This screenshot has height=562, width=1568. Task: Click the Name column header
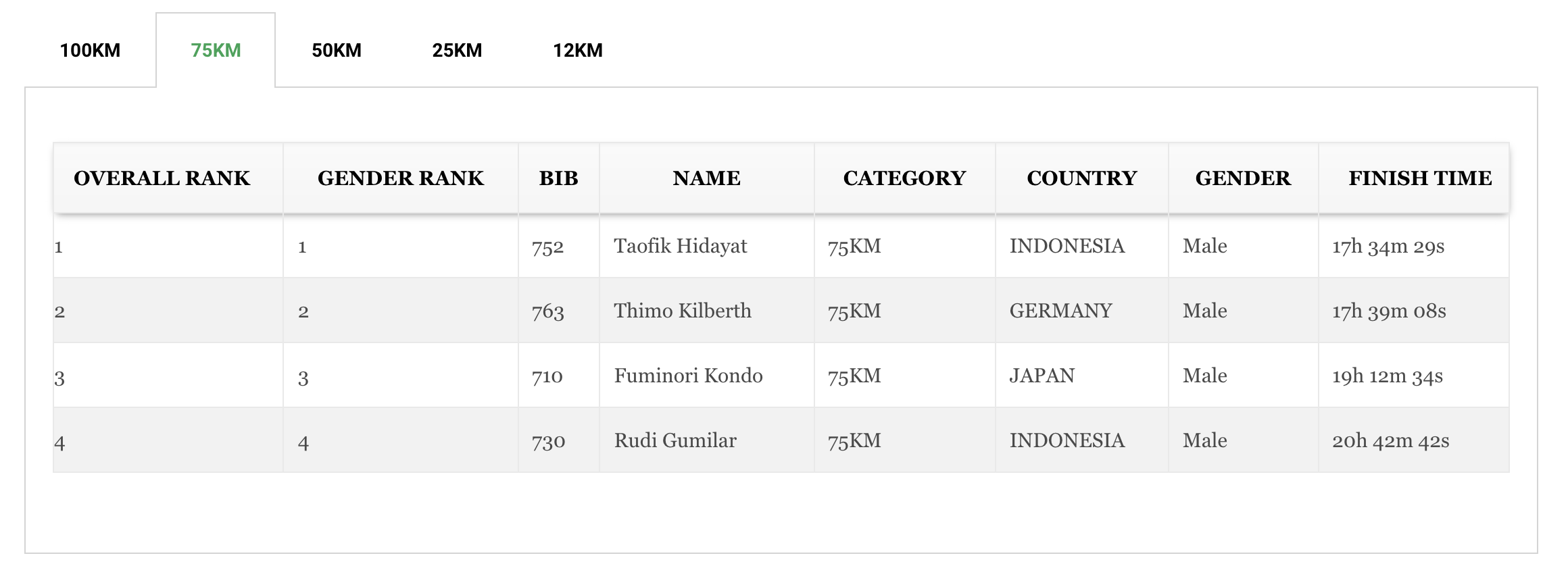(706, 178)
